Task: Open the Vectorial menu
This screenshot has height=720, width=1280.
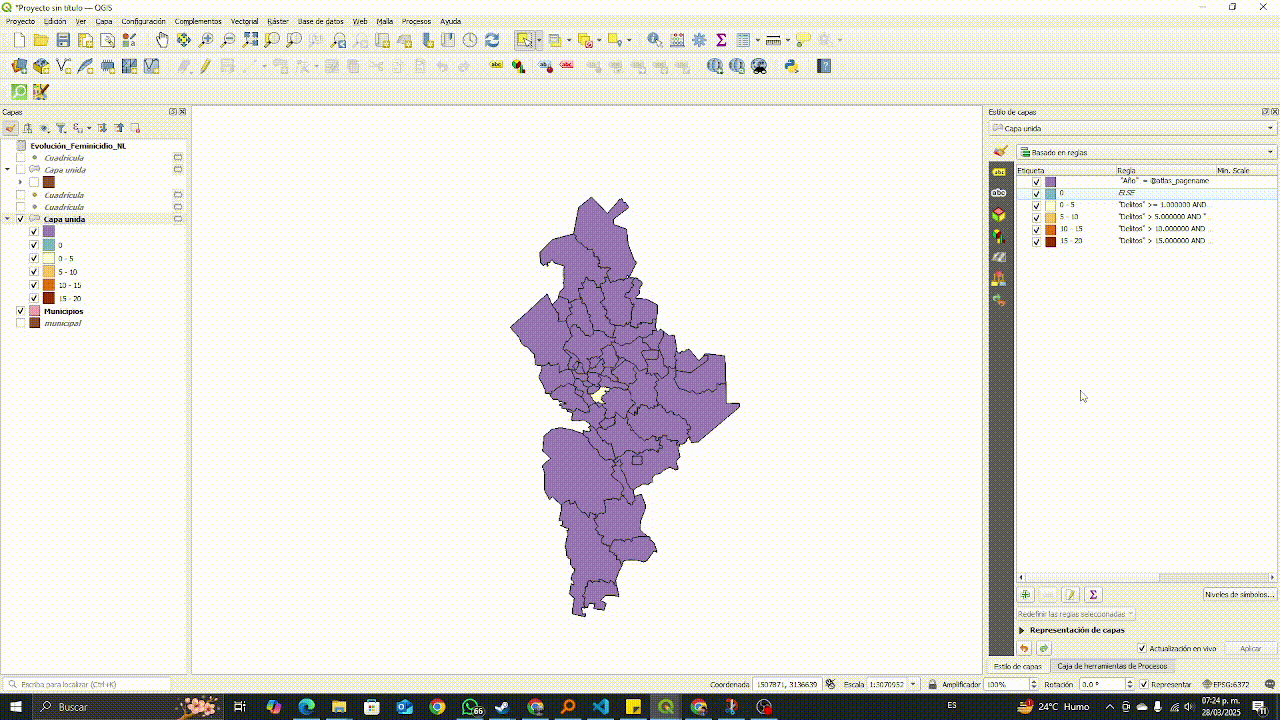Action: (244, 21)
